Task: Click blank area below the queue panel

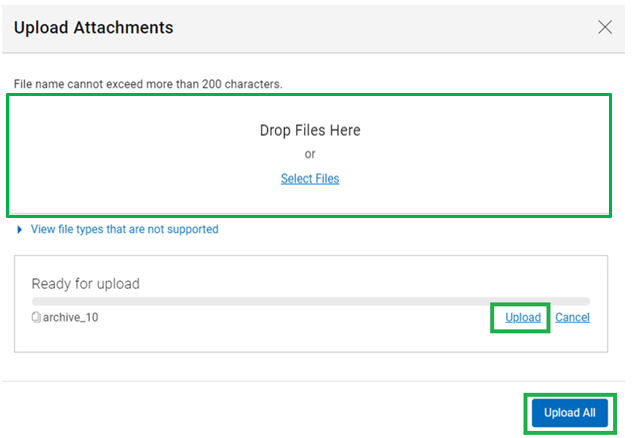Action: coord(311,367)
